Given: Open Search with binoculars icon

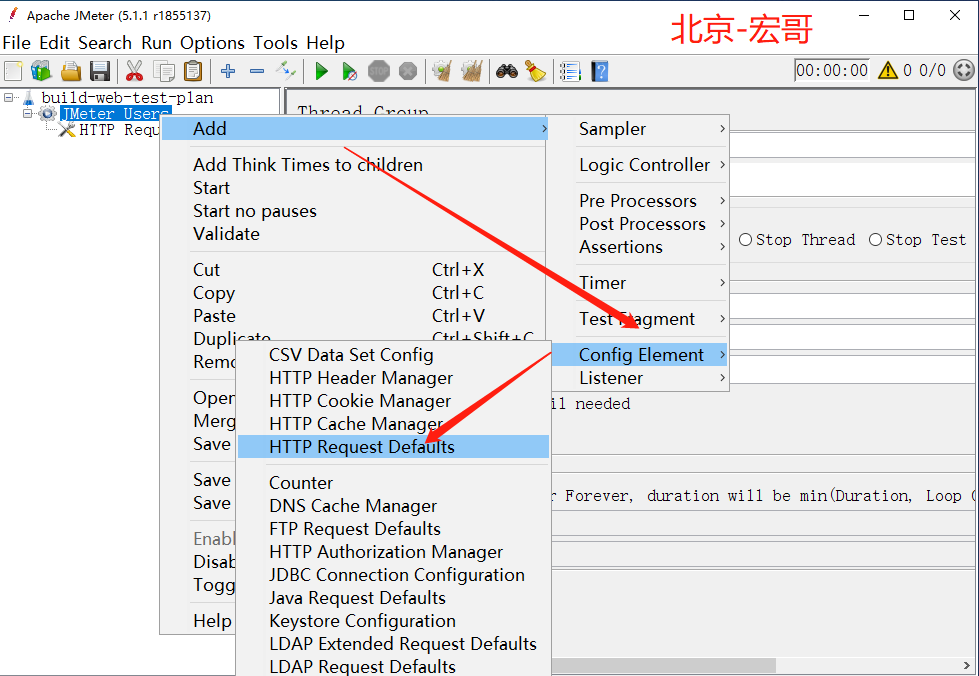Looking at the screenshot, I should [506, 71].
